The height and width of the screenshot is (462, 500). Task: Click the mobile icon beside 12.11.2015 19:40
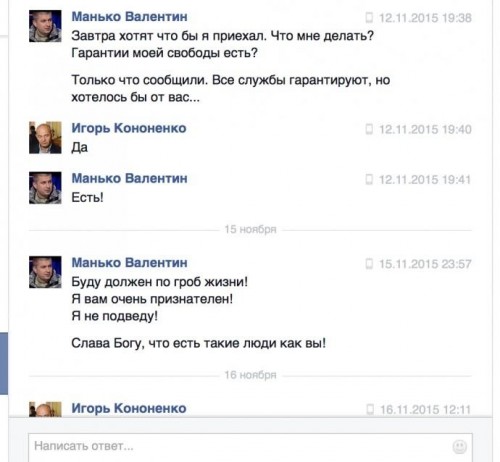(x=369, y=129)
